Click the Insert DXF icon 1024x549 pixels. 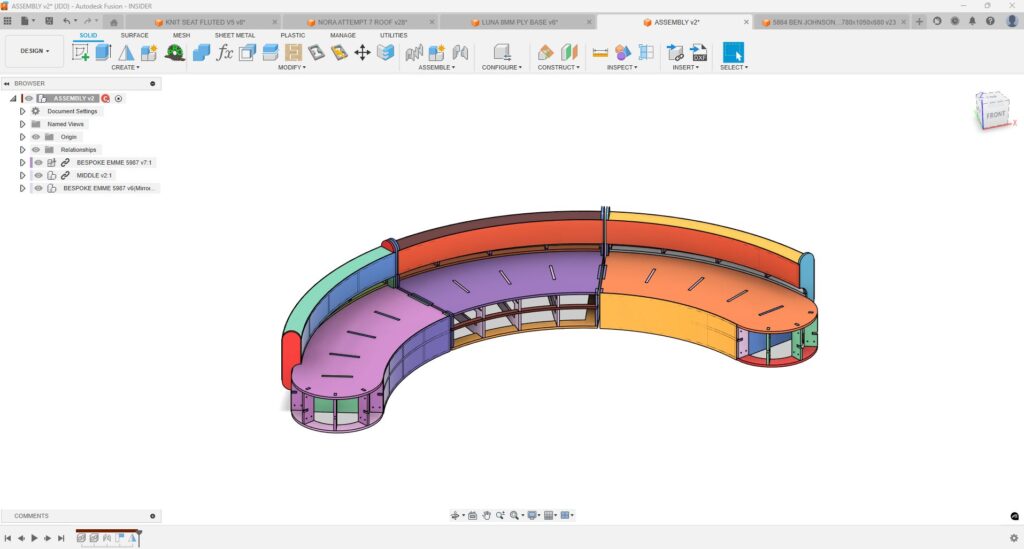(x=698, y=52)
